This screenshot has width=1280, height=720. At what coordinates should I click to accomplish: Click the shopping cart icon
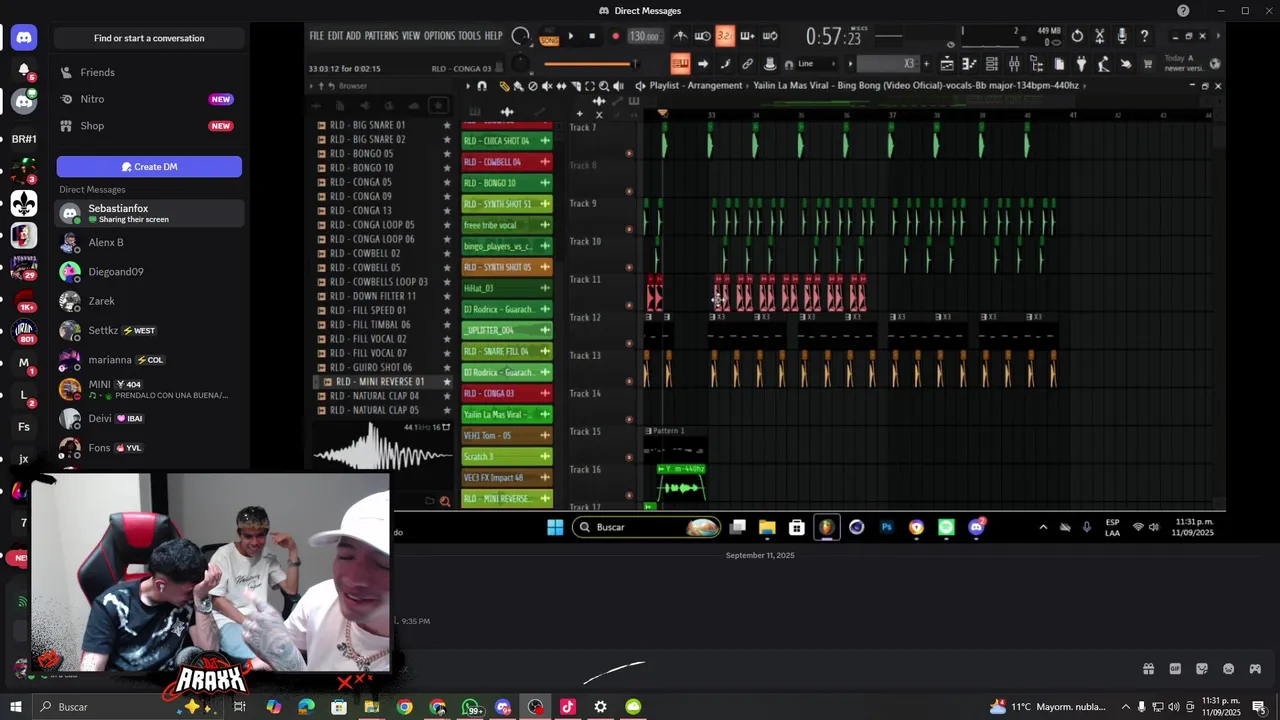[1148, 64]
